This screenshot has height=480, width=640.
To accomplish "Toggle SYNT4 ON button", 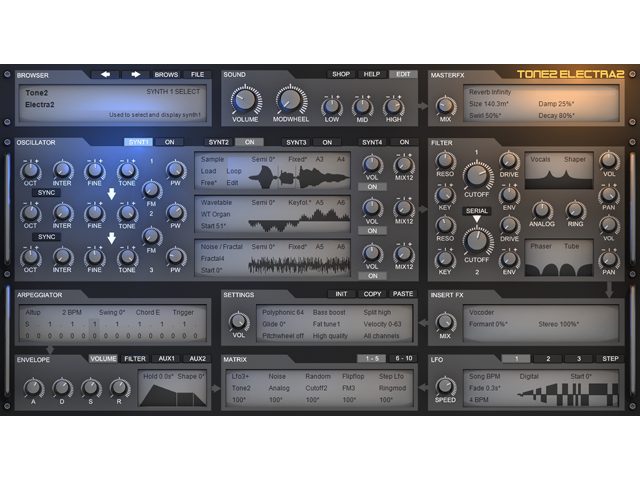I will click(404, 142).
